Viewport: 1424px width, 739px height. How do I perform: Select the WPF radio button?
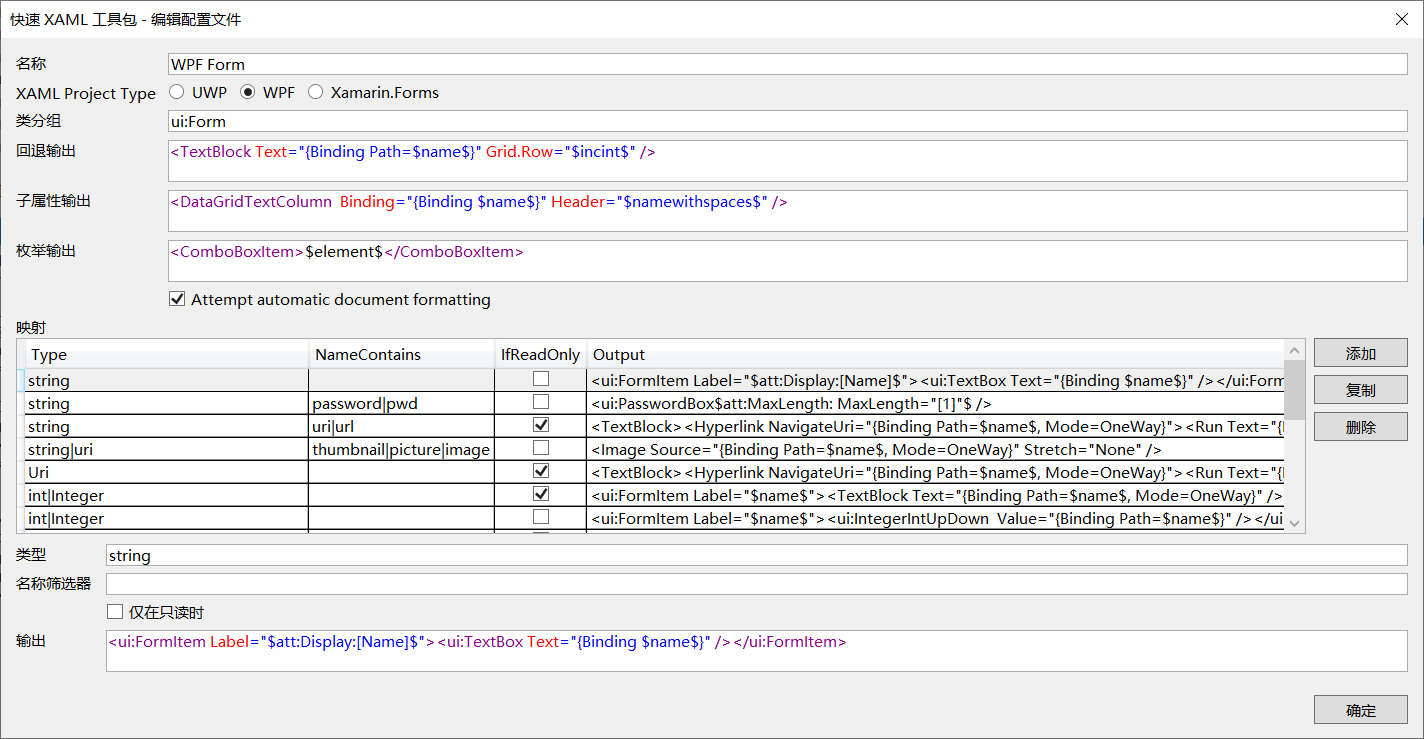pos(246,92)
